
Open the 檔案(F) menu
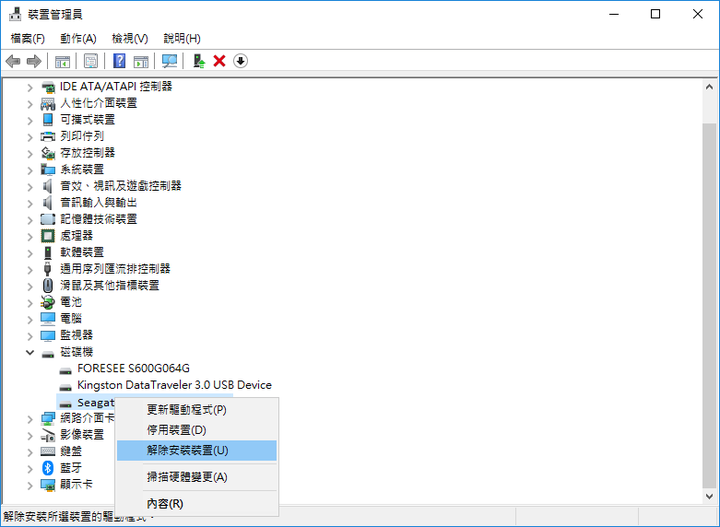28,38
